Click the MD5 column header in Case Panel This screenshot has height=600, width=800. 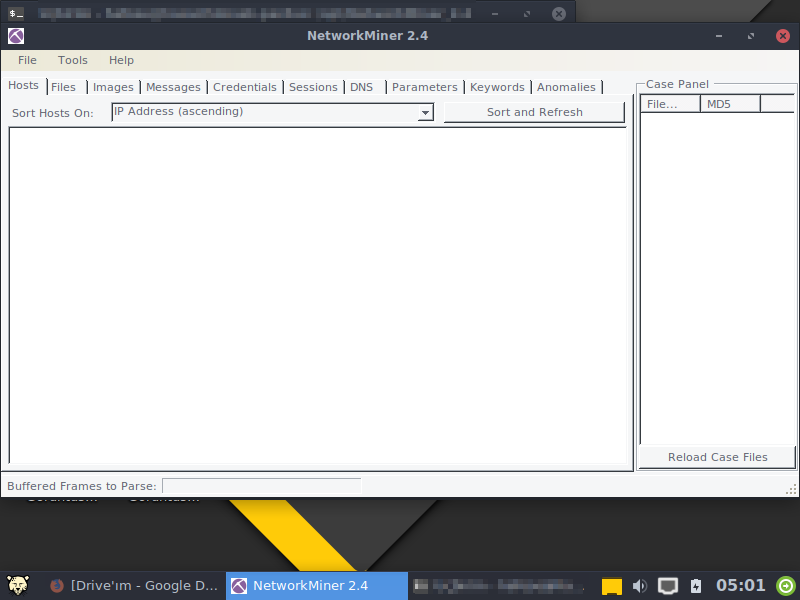point(730,104)
